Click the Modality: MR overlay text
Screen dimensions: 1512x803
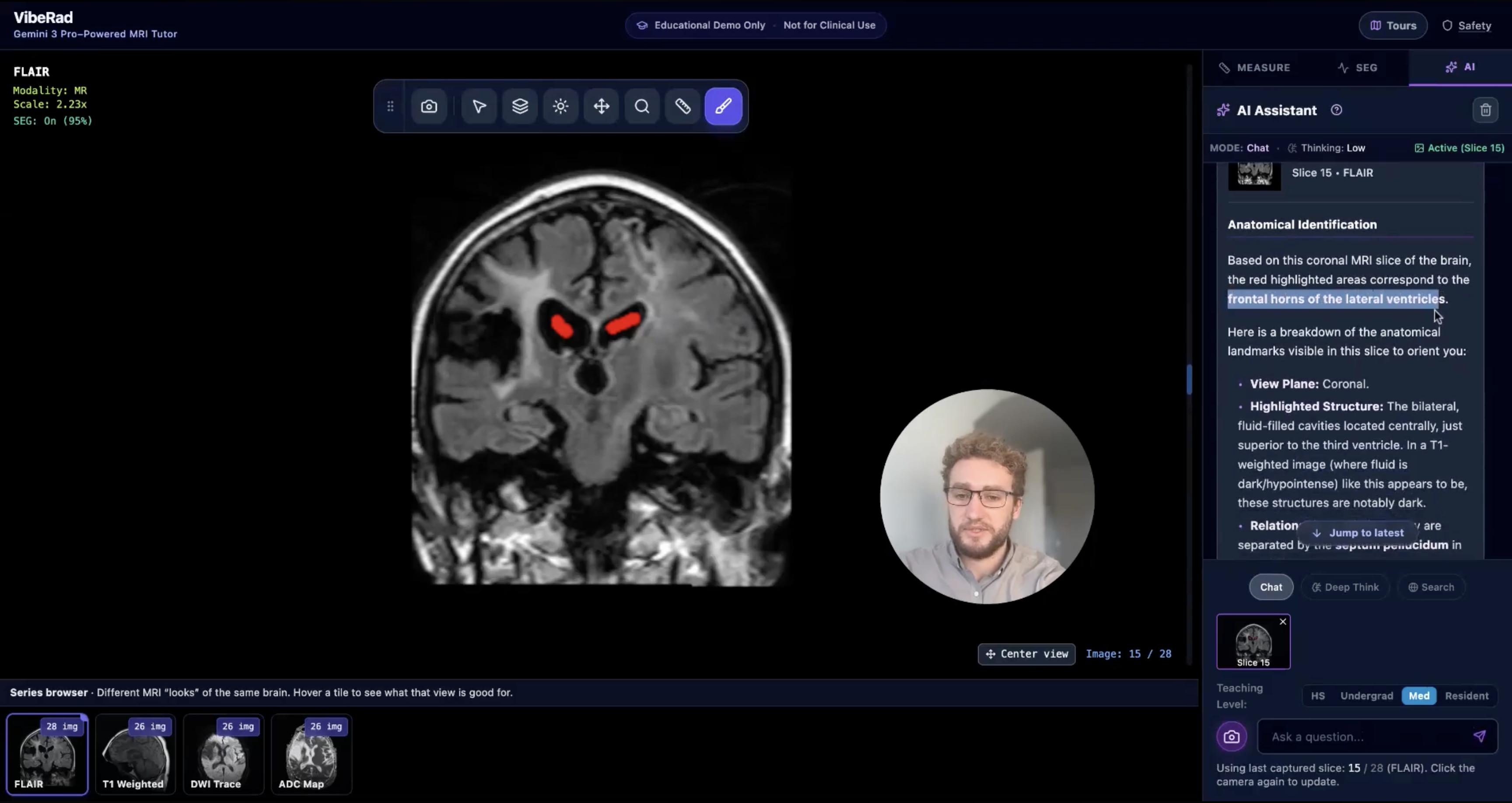click(50, 91)
